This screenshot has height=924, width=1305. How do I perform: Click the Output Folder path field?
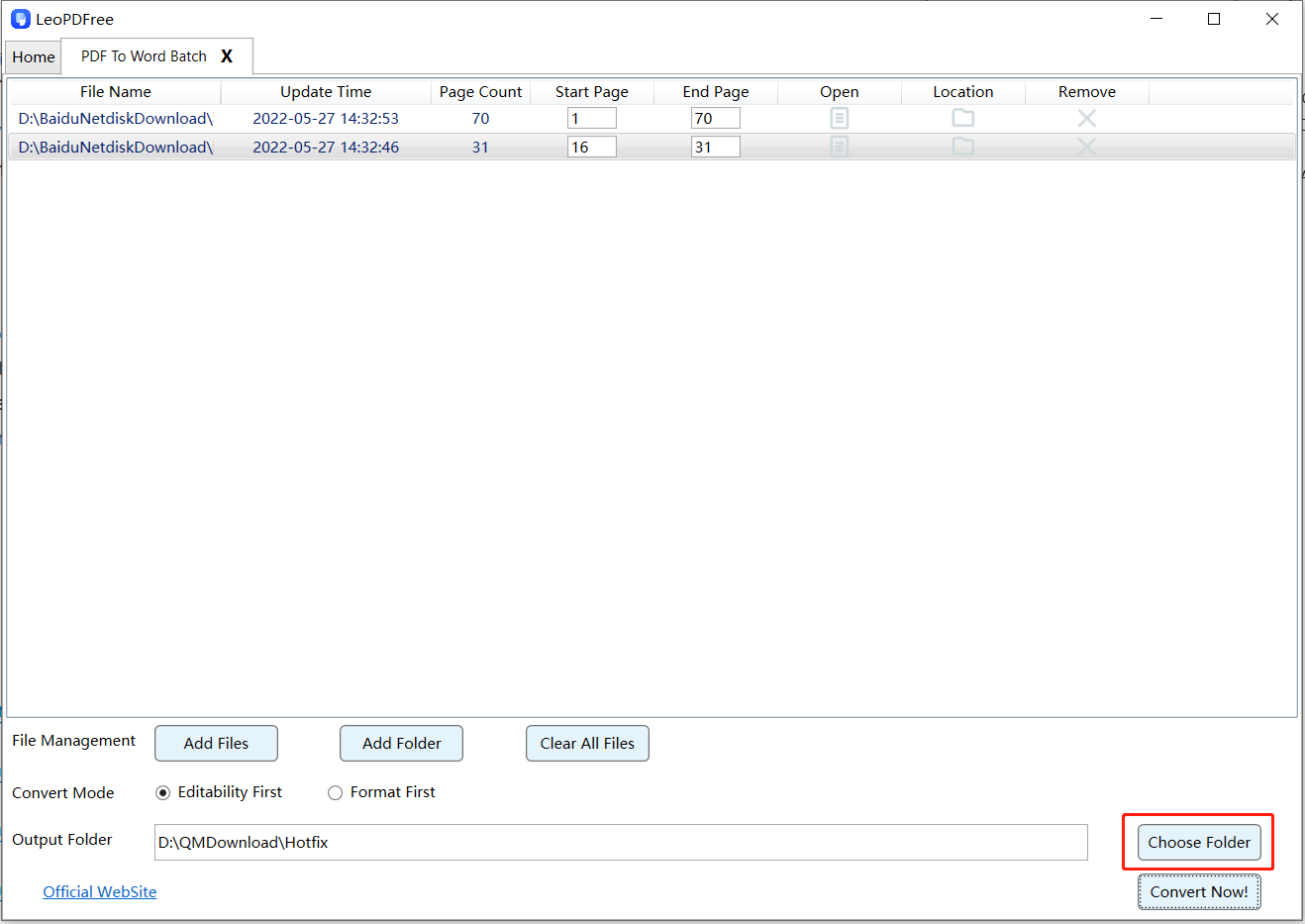click(620, 843)
